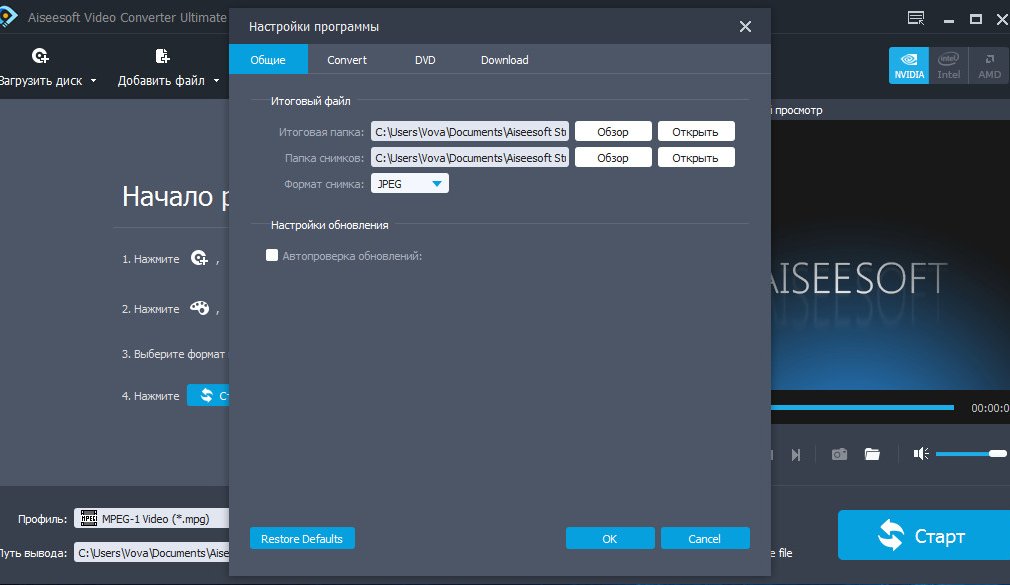
Task: Maximize the Aiseesoft main window
Action: pos(976,19)
